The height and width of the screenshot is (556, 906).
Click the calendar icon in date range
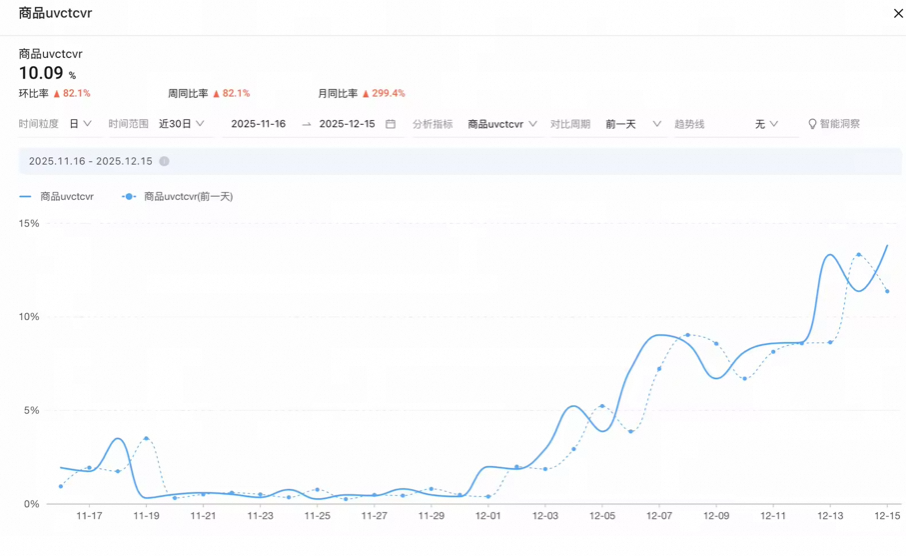pos(390,124)
